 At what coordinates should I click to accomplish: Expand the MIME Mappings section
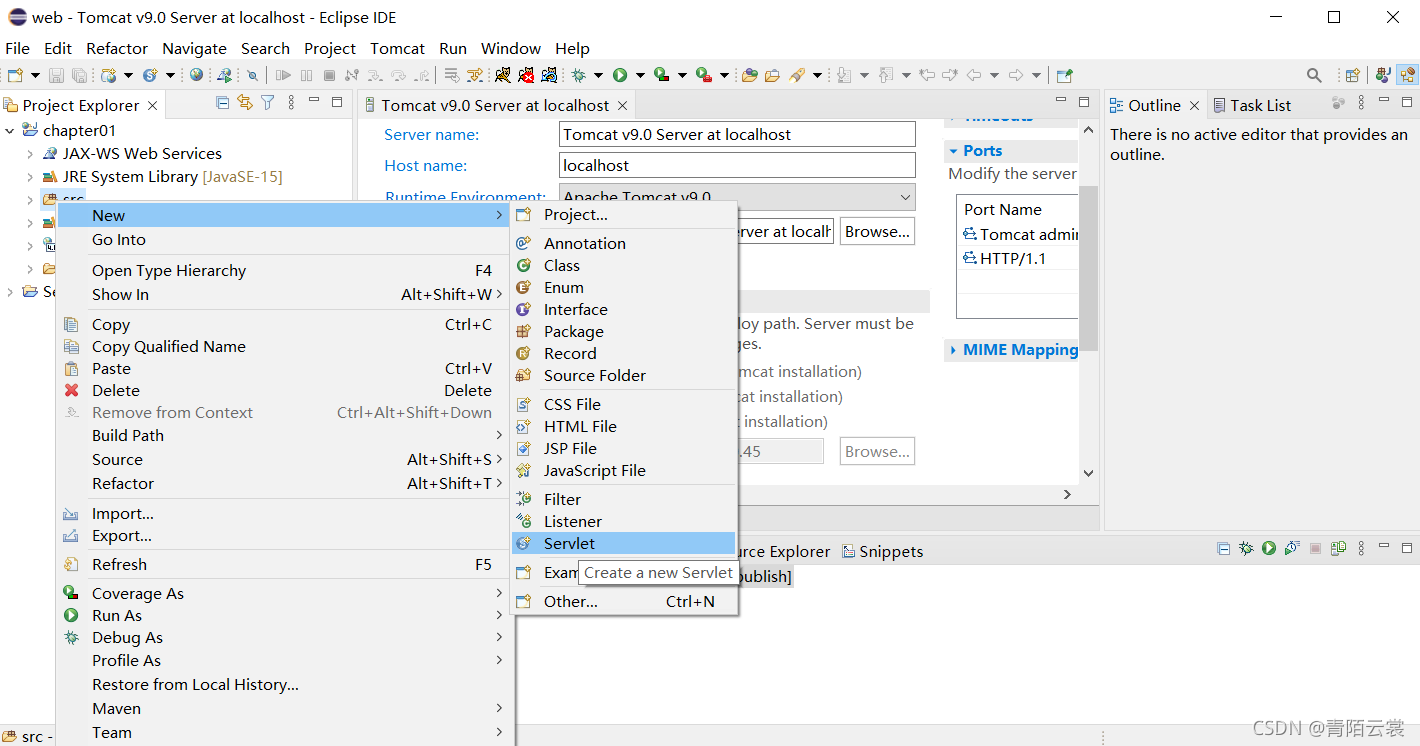(x=953, y=350)
